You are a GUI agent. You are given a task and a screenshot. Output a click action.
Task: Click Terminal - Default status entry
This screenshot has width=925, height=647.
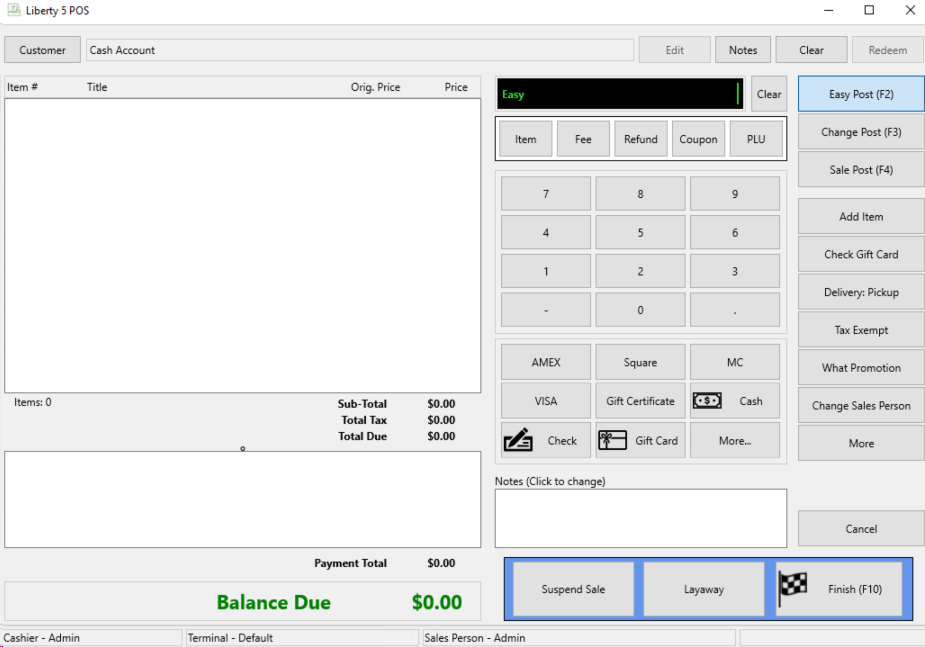coord(302,638)
